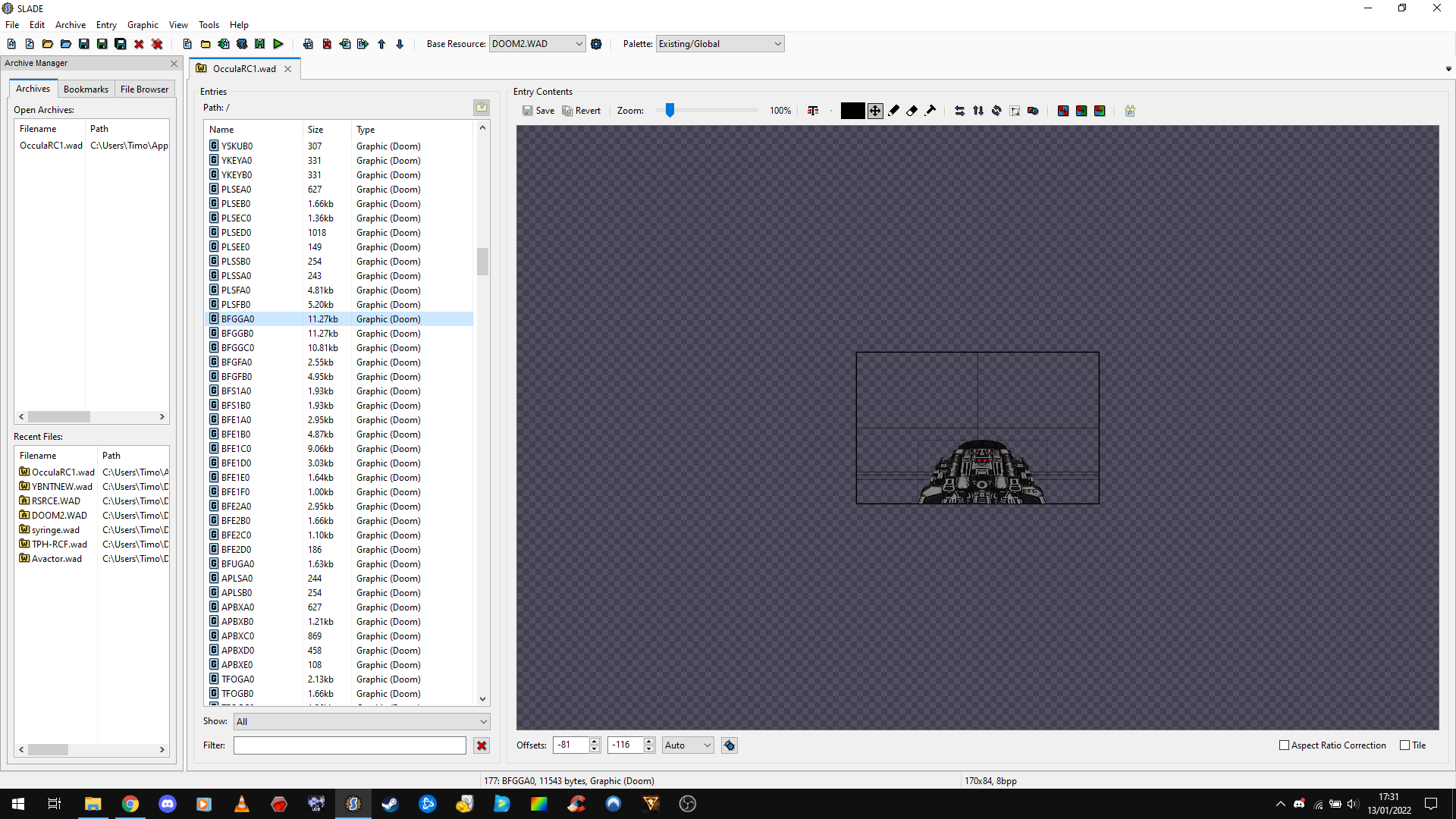Click the Delete Entry red icon

coord(327,44)
